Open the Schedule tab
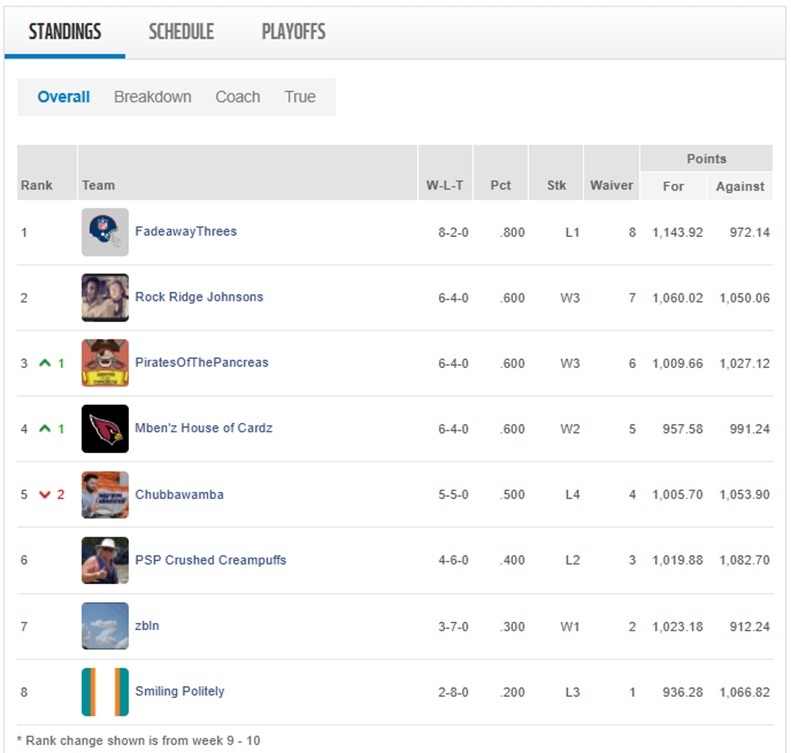The image size is (791, 753). 181,32
